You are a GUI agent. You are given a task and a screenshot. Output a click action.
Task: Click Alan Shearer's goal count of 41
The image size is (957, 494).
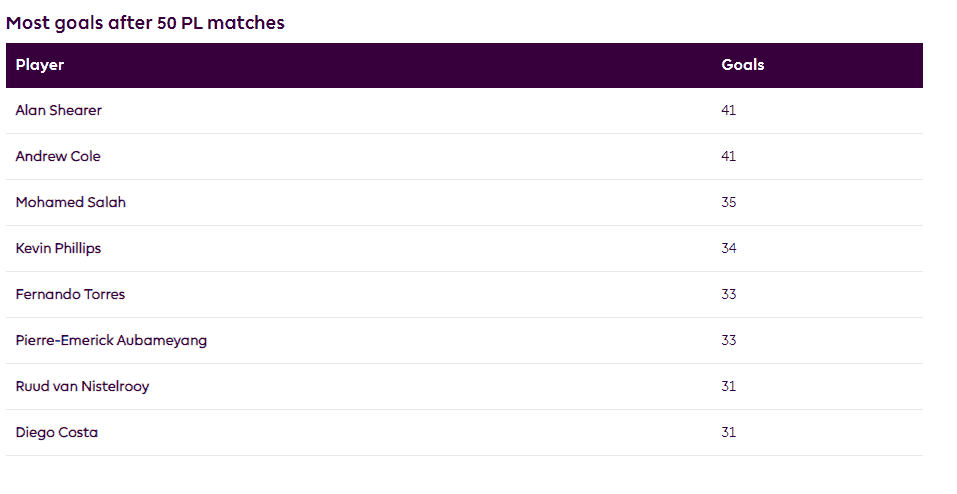tap(728, 110)
